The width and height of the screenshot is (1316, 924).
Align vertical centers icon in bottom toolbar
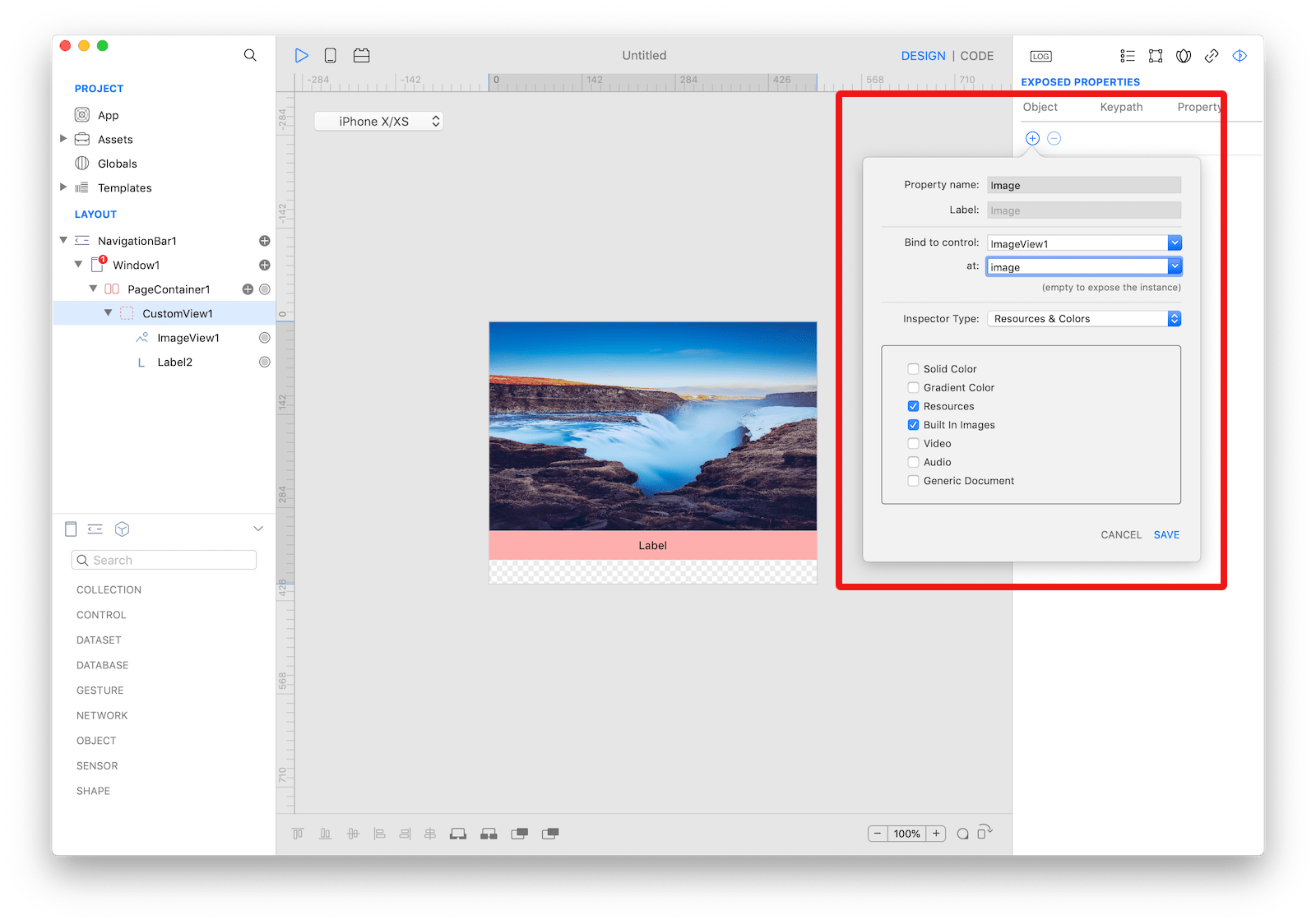point(353,834)
